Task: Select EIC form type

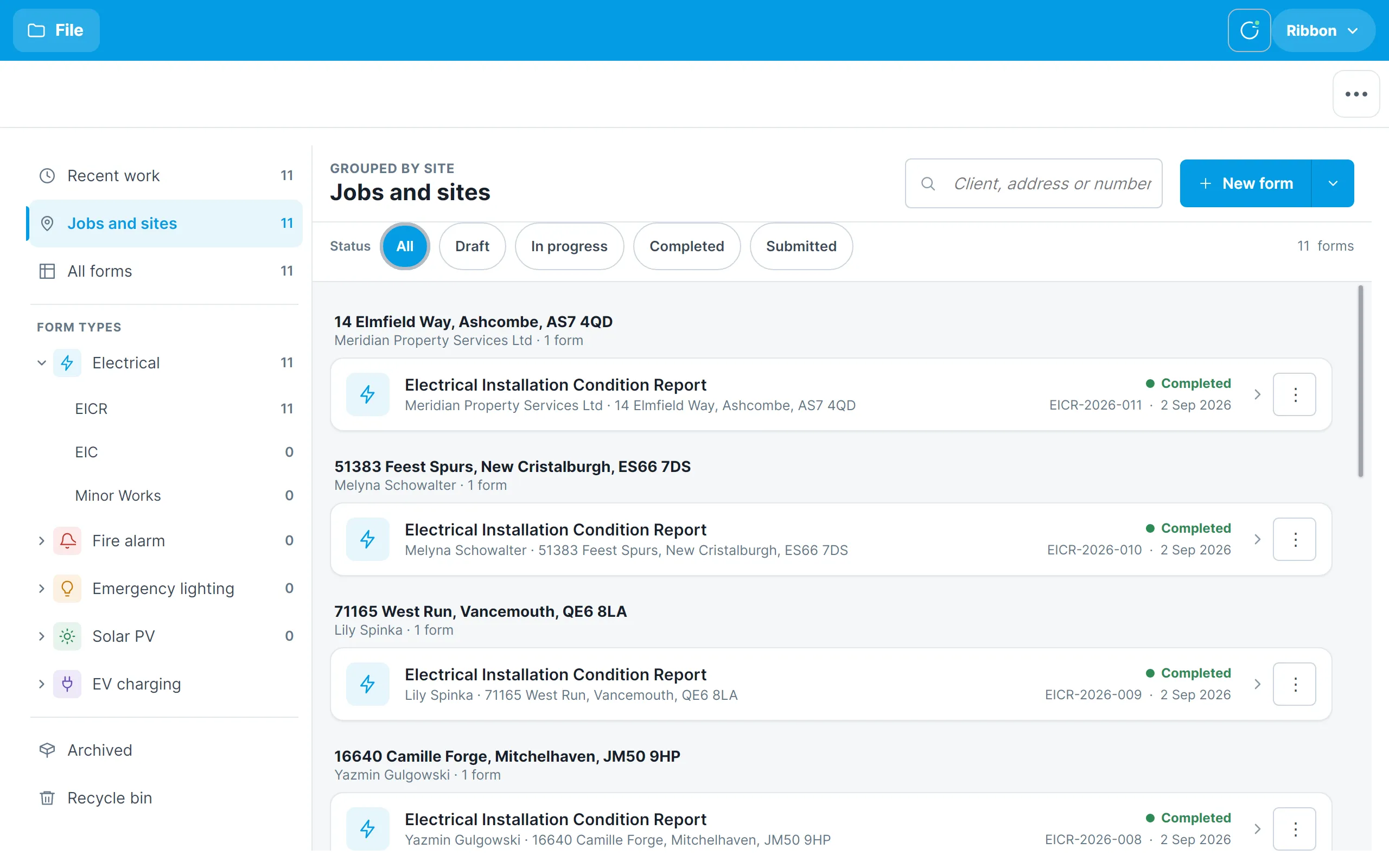Action: (x=184, y=452)
